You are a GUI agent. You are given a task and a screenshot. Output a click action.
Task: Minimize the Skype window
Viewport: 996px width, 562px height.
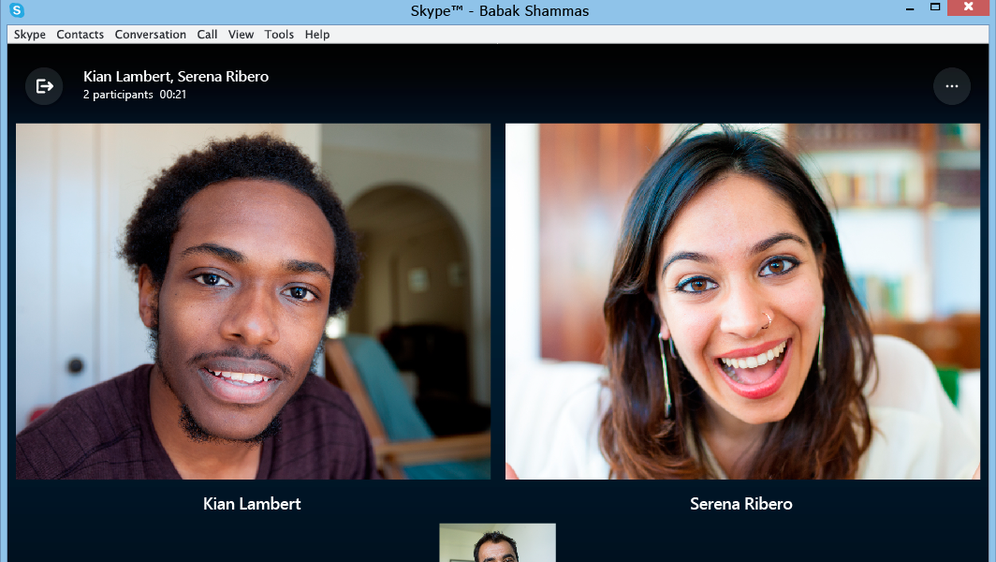[x=910, y=8]
